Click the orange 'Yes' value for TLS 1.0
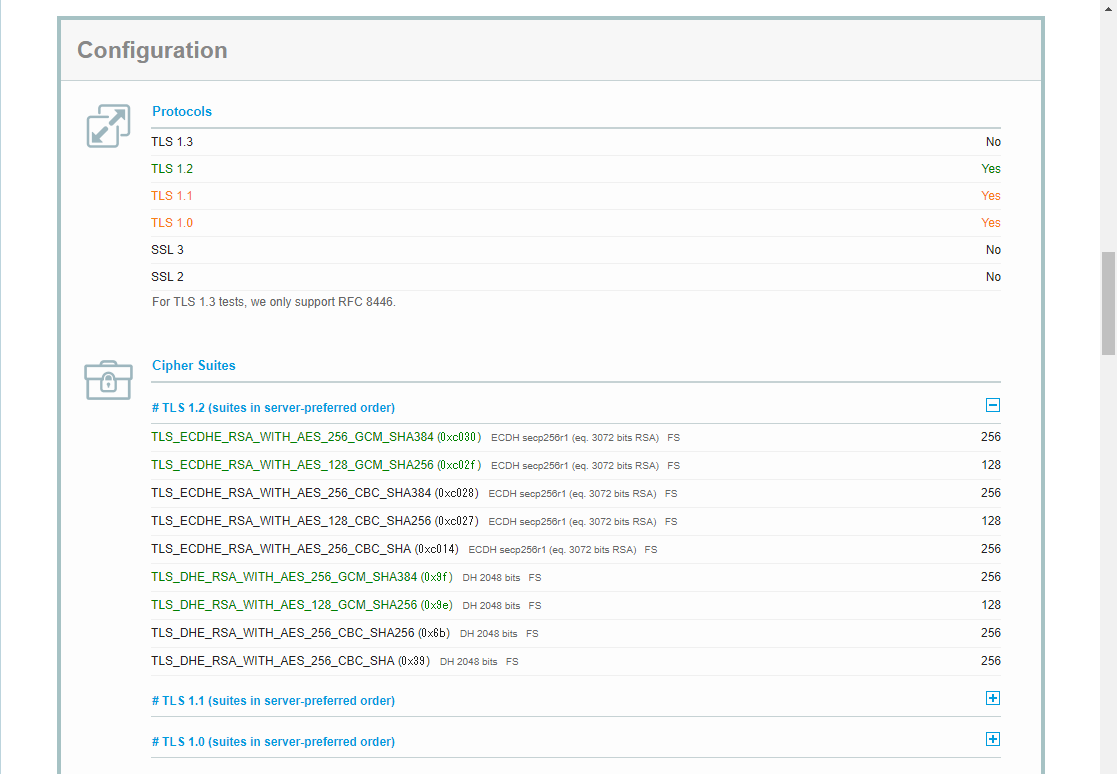The image size is (1117, 774). tap(991, 223)
